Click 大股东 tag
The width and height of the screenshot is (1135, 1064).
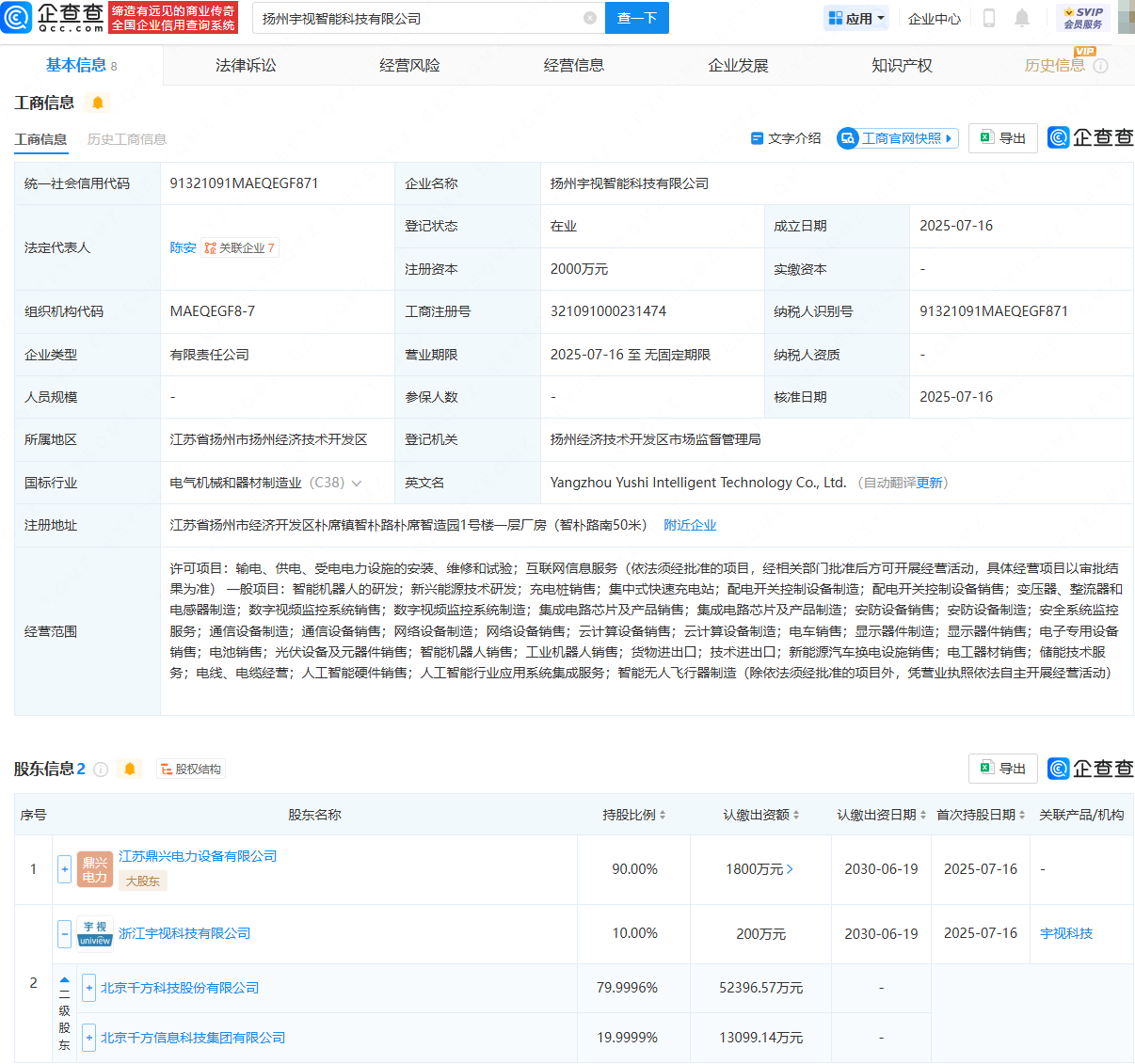[x=143, y=881]
